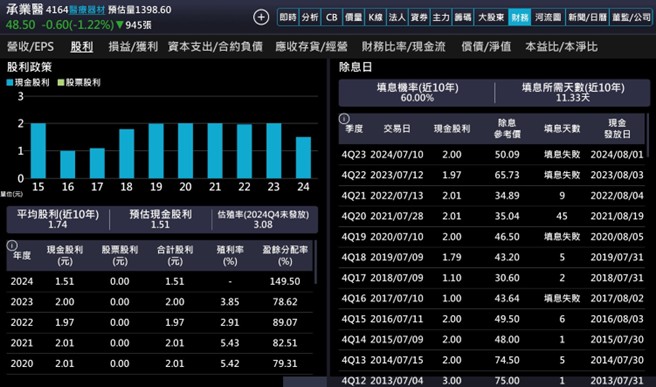Open the 河流圖 tab
This screenshot has height=387, width=656.
(x=548, y=18)
